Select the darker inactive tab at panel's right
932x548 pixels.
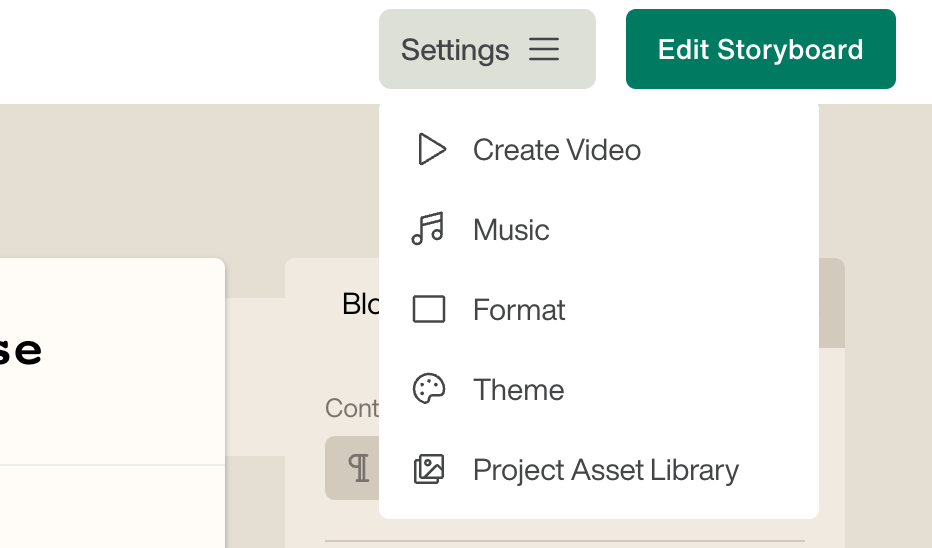[831, 304]
